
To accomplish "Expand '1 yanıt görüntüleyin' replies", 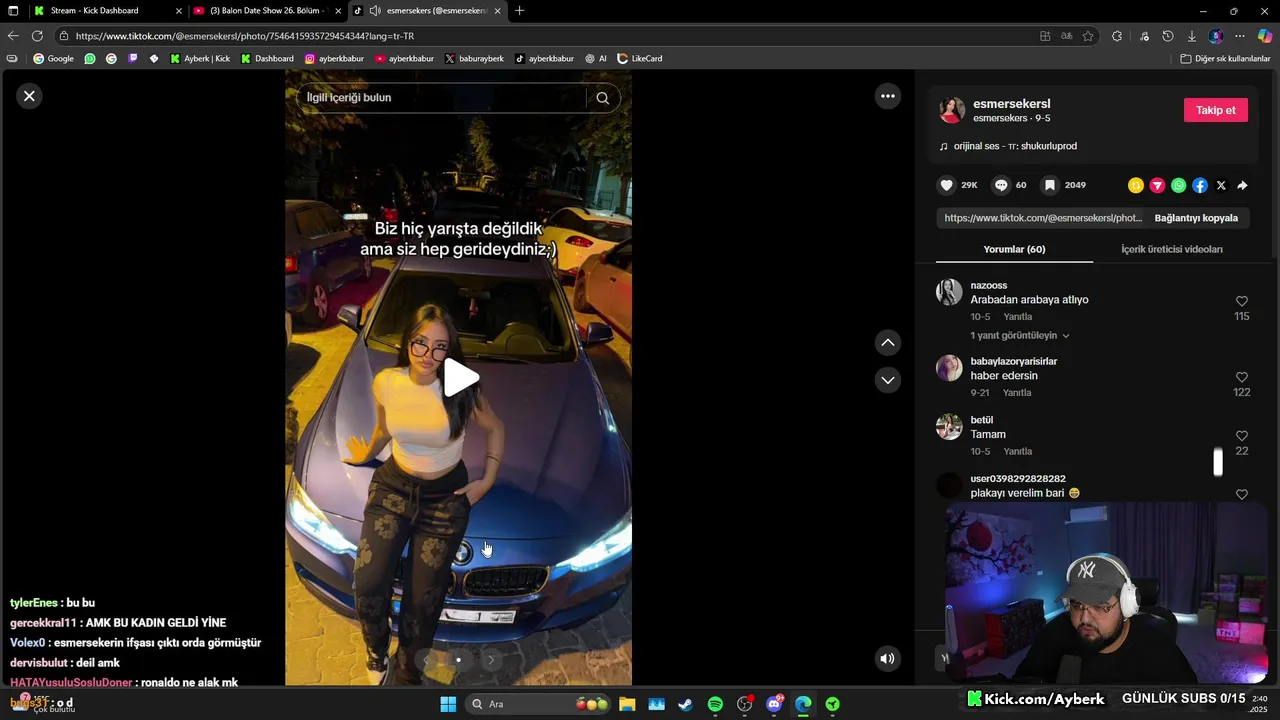I will 1020,336.
